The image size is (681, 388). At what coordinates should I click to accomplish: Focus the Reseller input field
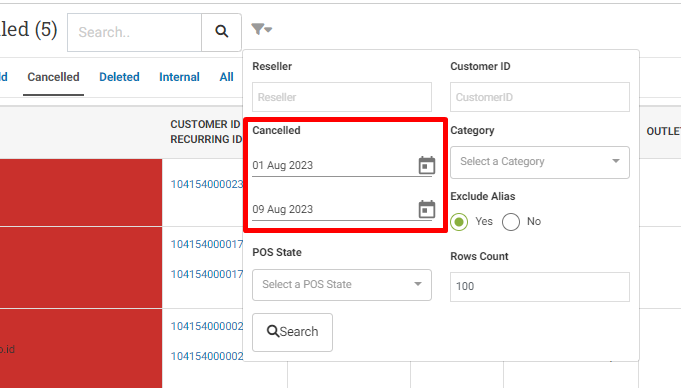point(342,97)
